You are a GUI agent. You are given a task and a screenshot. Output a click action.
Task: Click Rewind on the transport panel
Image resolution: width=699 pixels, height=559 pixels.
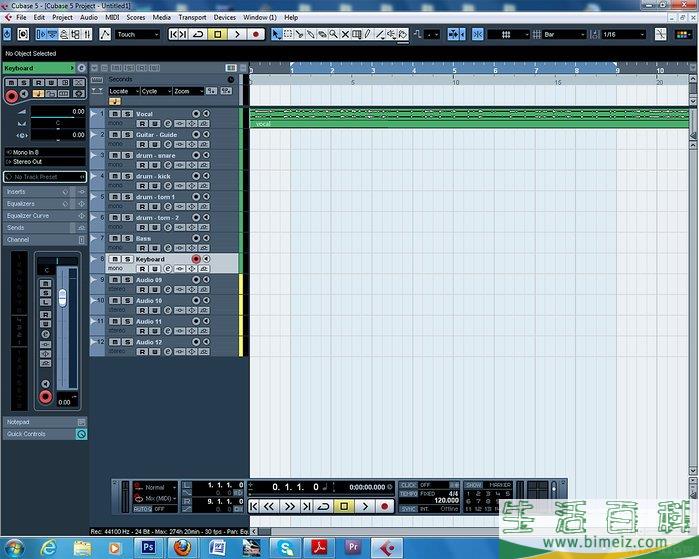point(269,506)
